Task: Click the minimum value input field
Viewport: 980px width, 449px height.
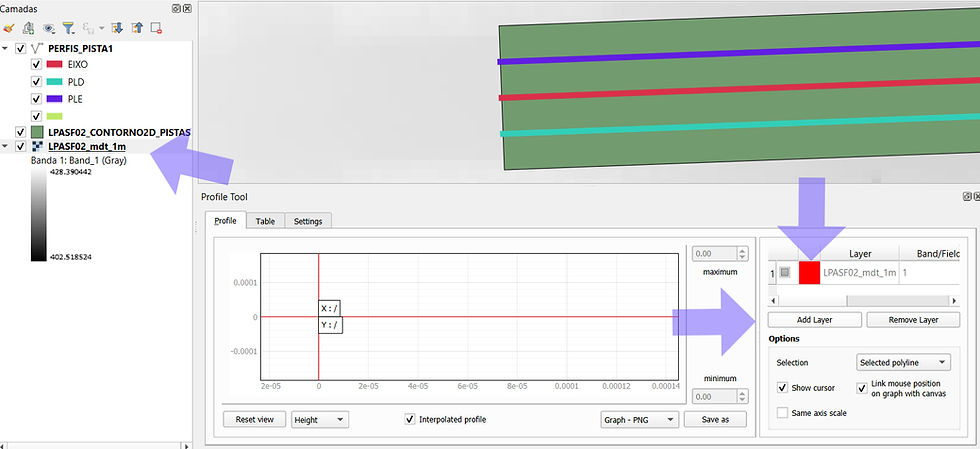Action: coord(715,396)
